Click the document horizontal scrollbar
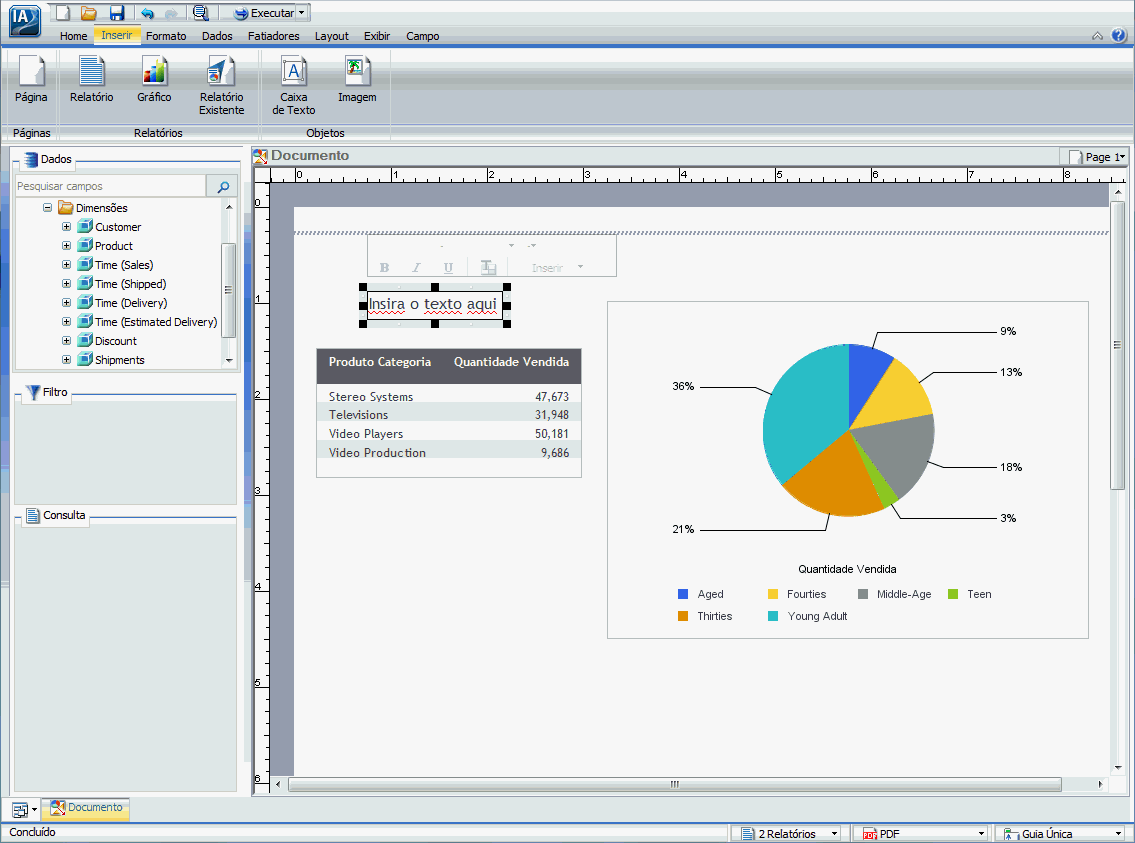Image resolution: width=1135 pixels, height=843 pixels. coord(675,784)
